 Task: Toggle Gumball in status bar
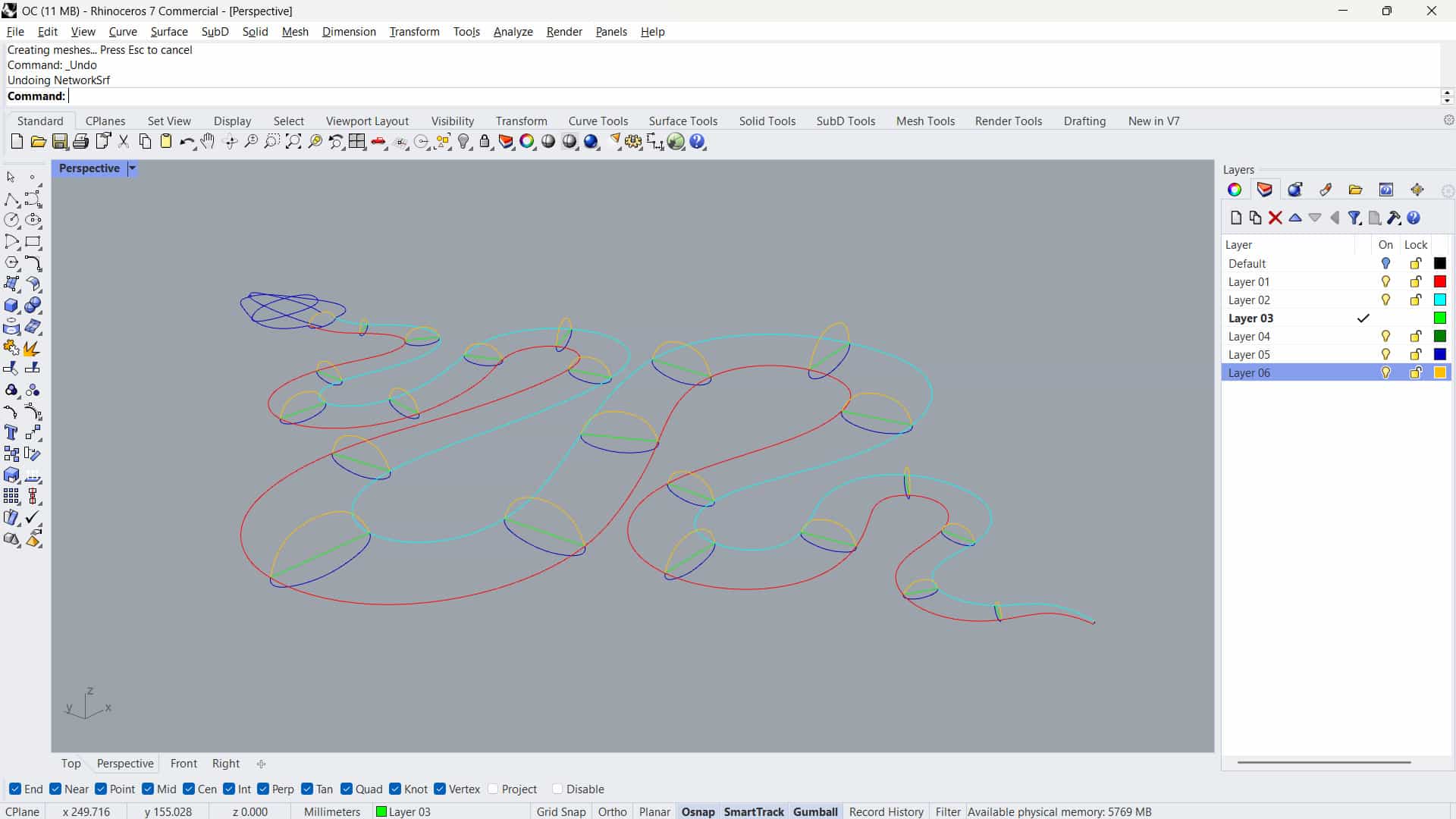[x=815, y=811]
